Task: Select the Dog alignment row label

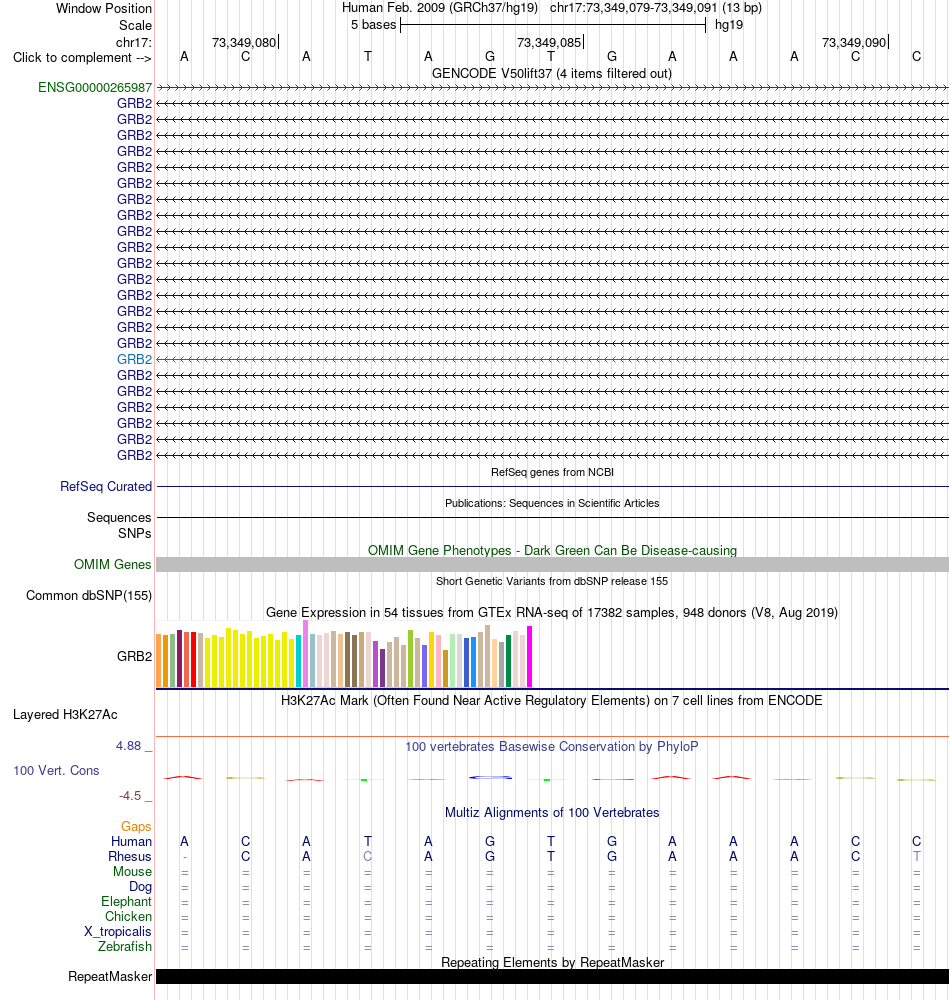Action: (x=140, y=886)
